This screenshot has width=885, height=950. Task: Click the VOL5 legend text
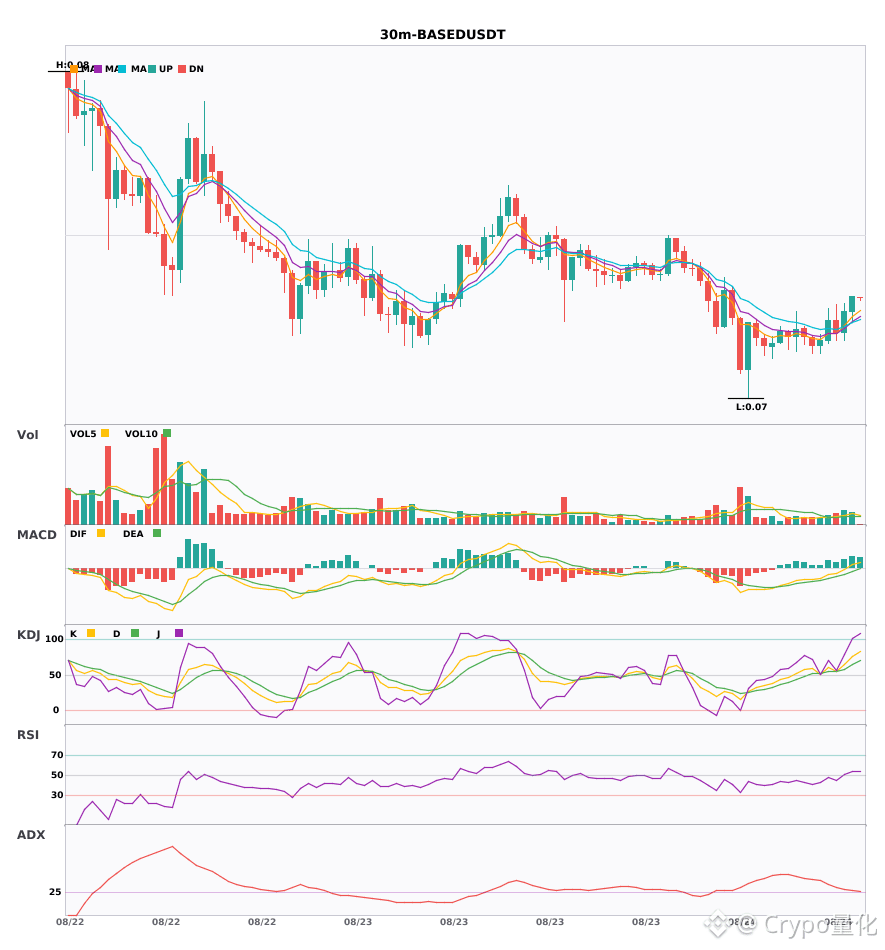tap(83, 434)
